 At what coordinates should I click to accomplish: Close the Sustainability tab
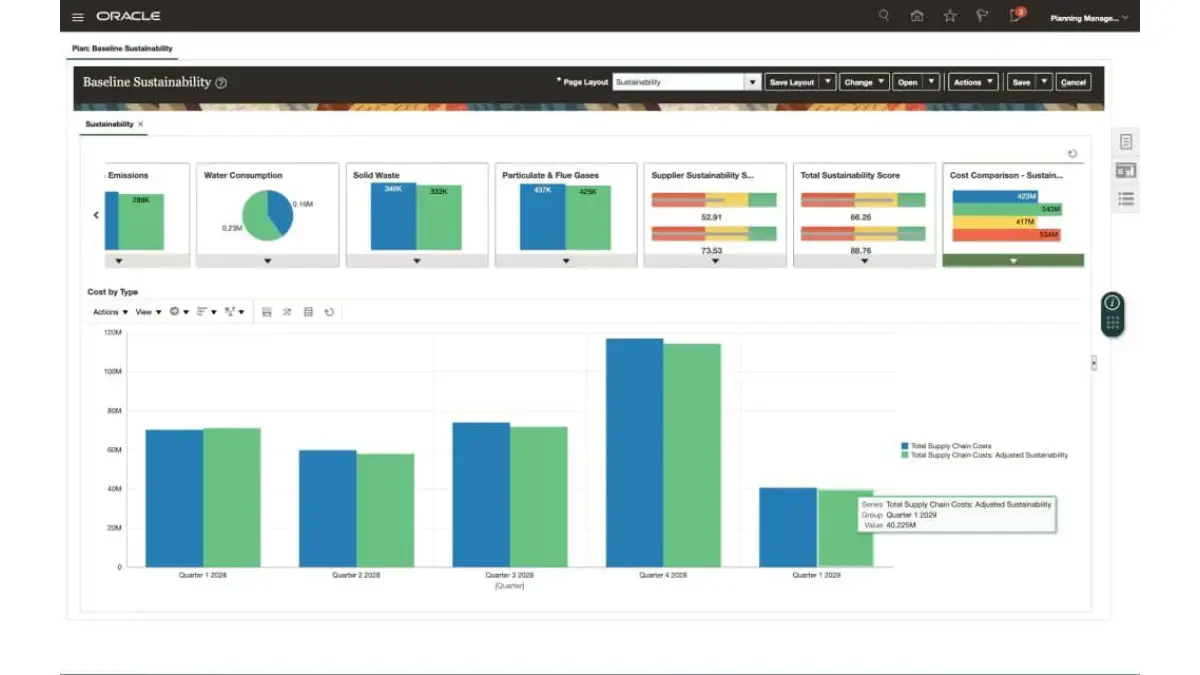coord(141,124)
